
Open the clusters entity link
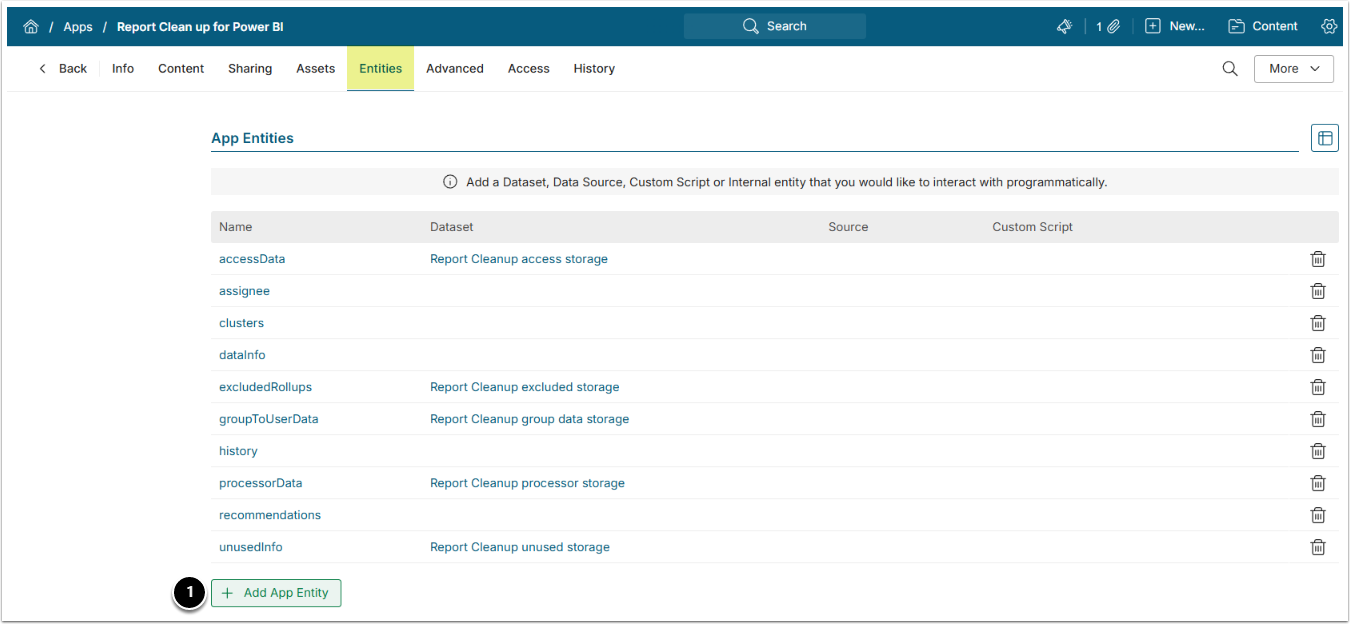tap(242, 323)
